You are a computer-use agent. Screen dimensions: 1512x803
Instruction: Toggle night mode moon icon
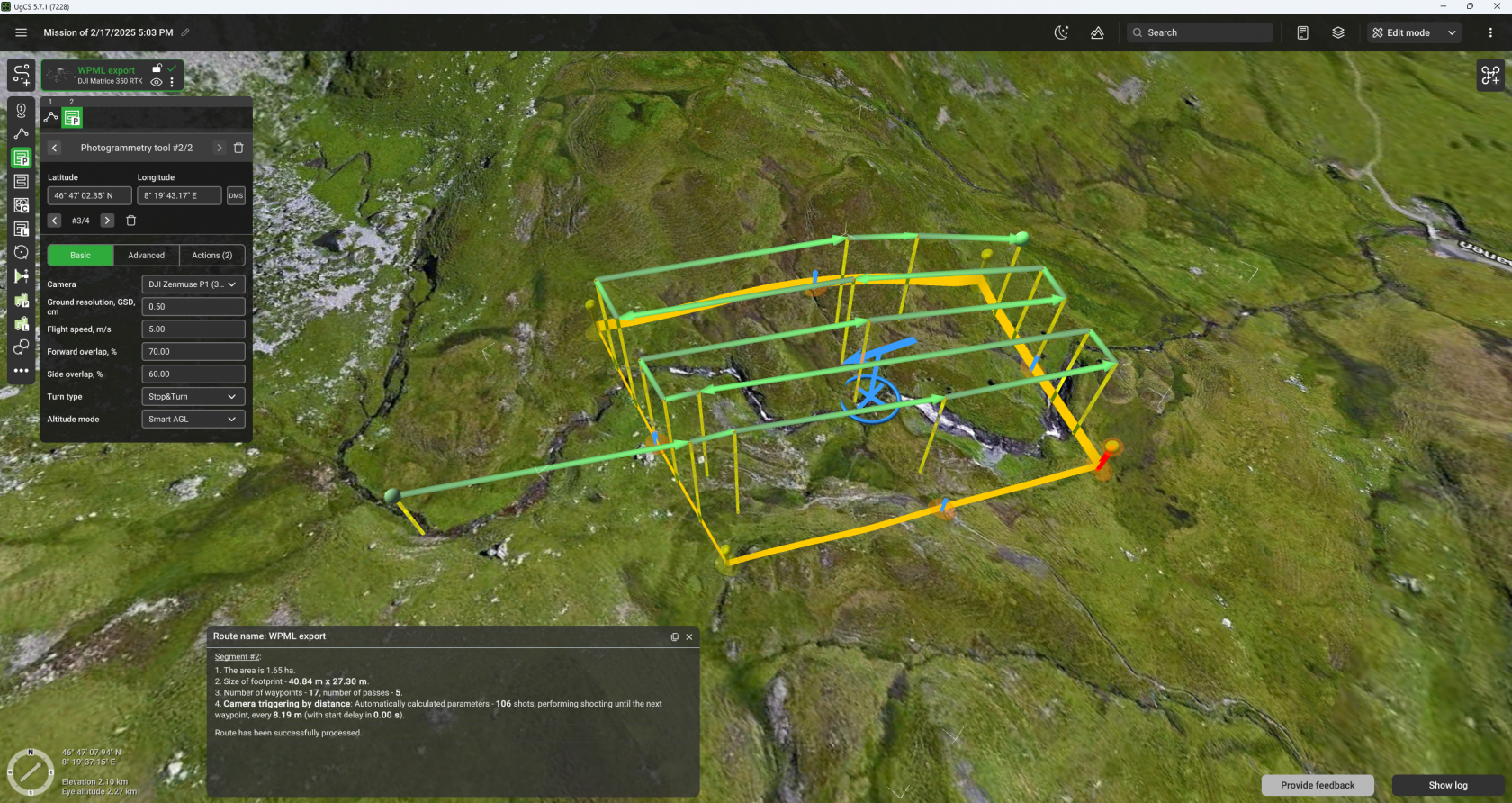(1062, 32)
